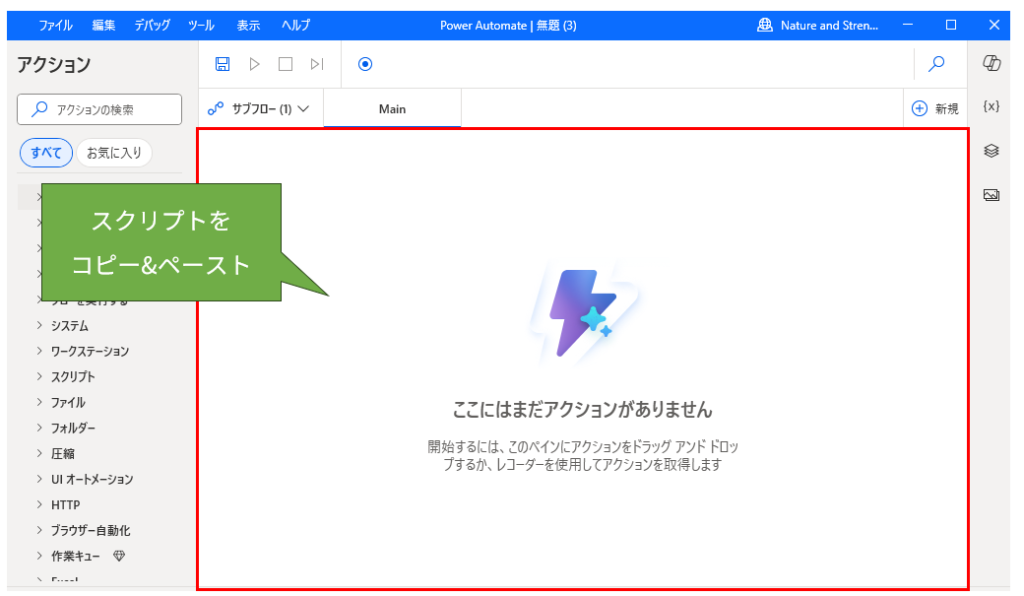
Task: Create a subflow with 新規 button
Action: 935,108
